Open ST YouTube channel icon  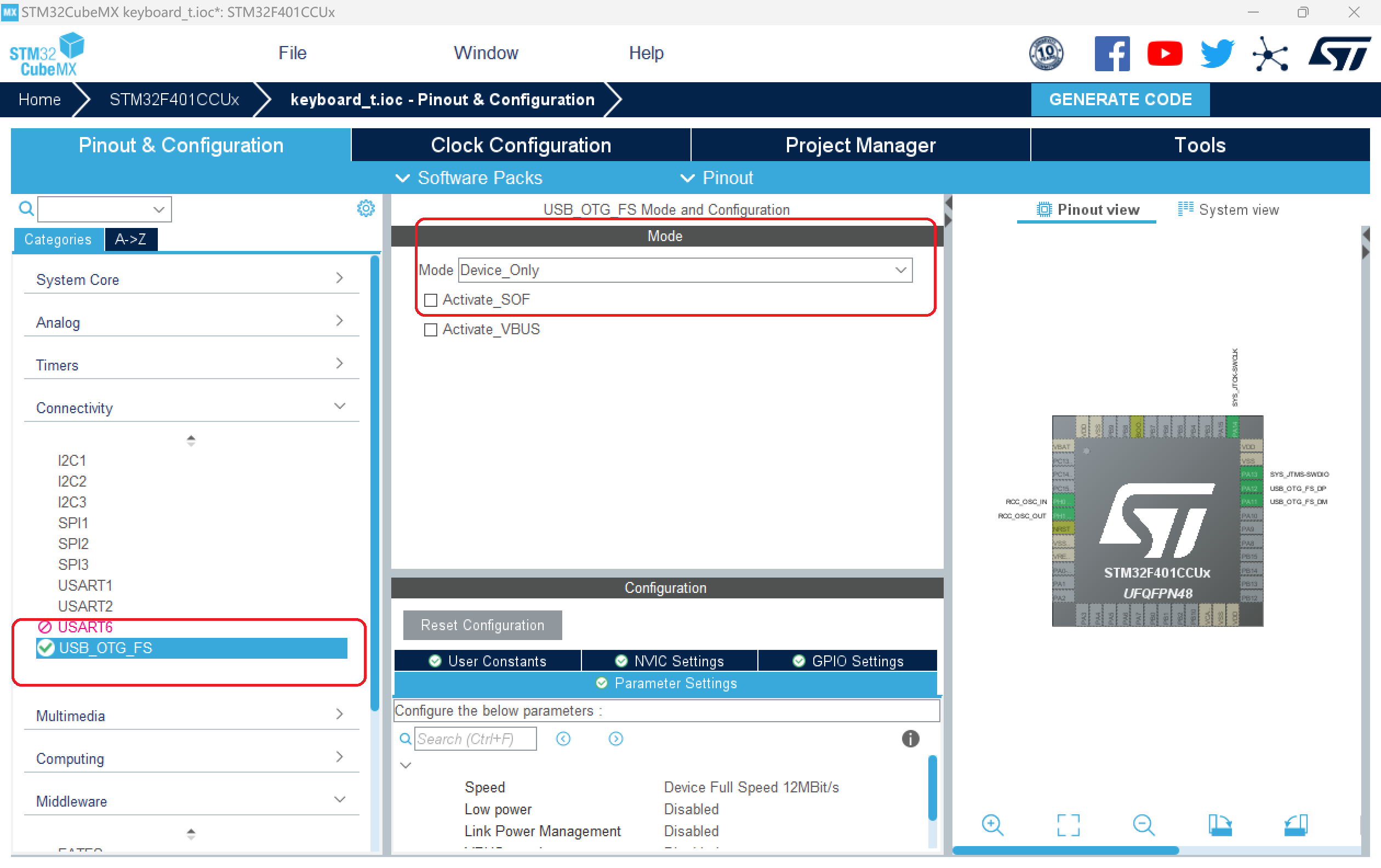point(1164,54)
